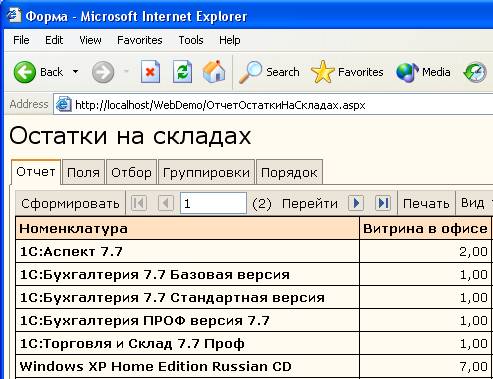Open the File menu
Image resolution: width=493 pixels, height=379 pixels.
coord(21,40)
